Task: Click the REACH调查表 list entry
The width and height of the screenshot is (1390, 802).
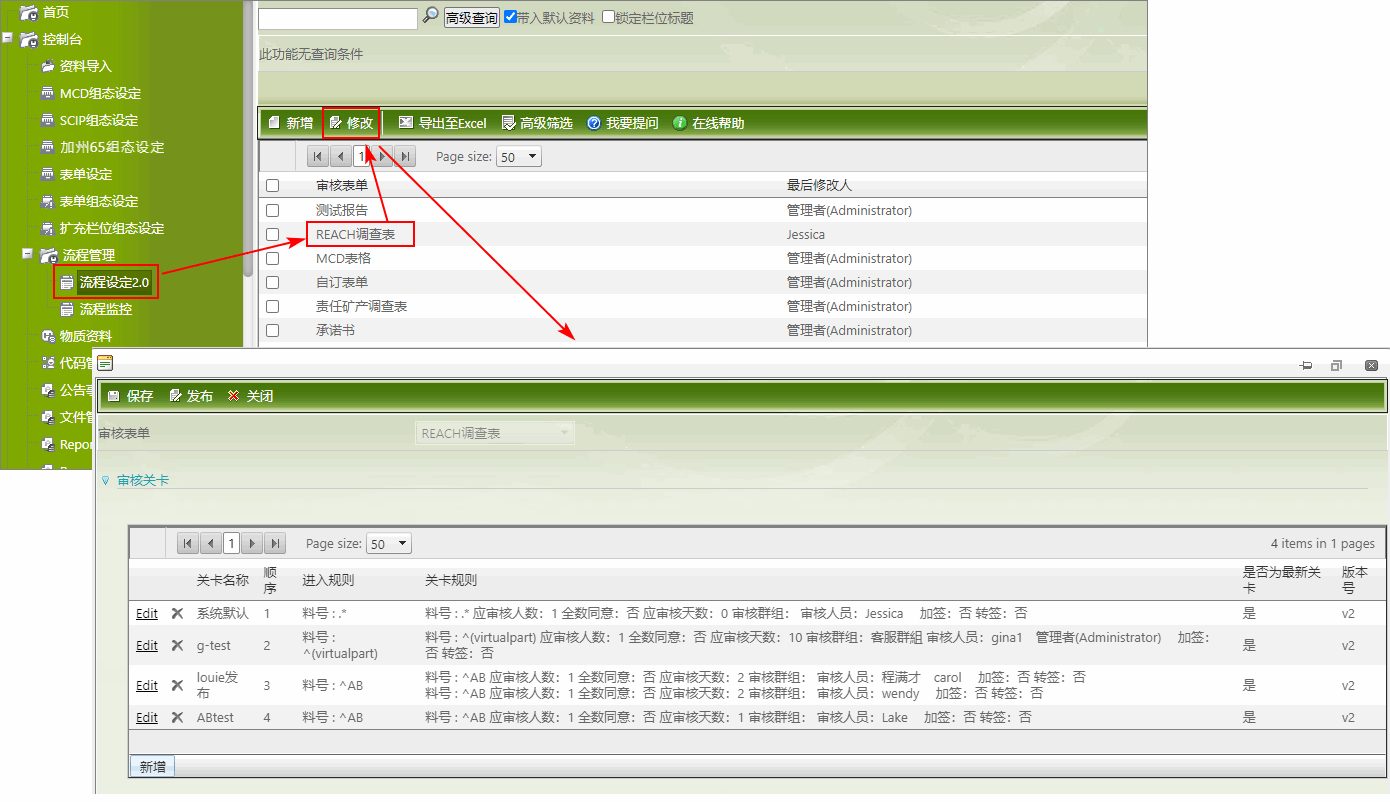Action: [x=355, y=235]
